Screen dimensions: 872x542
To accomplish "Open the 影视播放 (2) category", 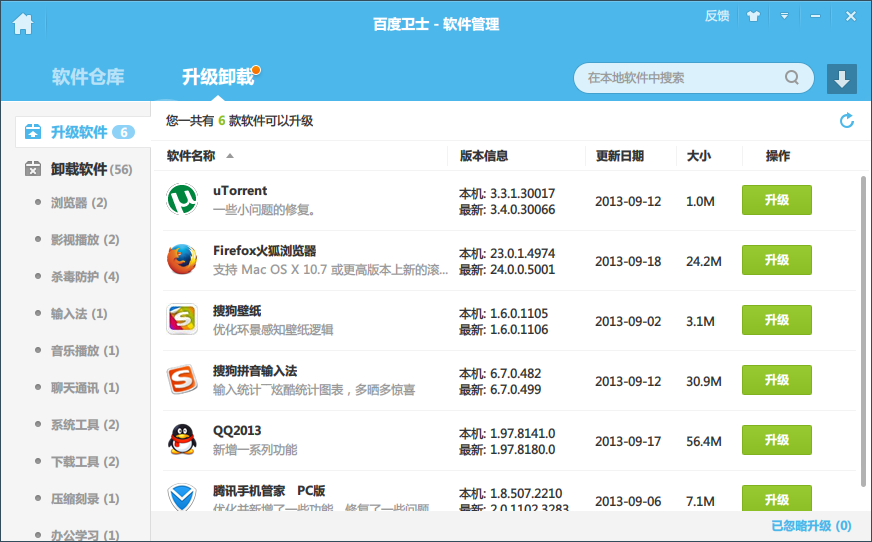I will [85, 240].
